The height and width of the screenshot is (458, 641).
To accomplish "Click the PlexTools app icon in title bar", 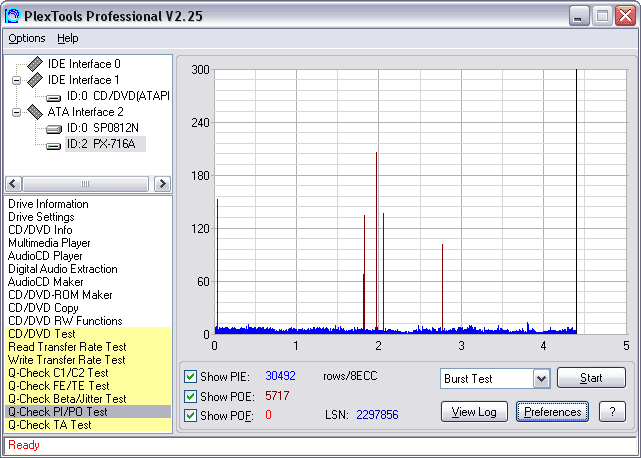I will (12, 16).
